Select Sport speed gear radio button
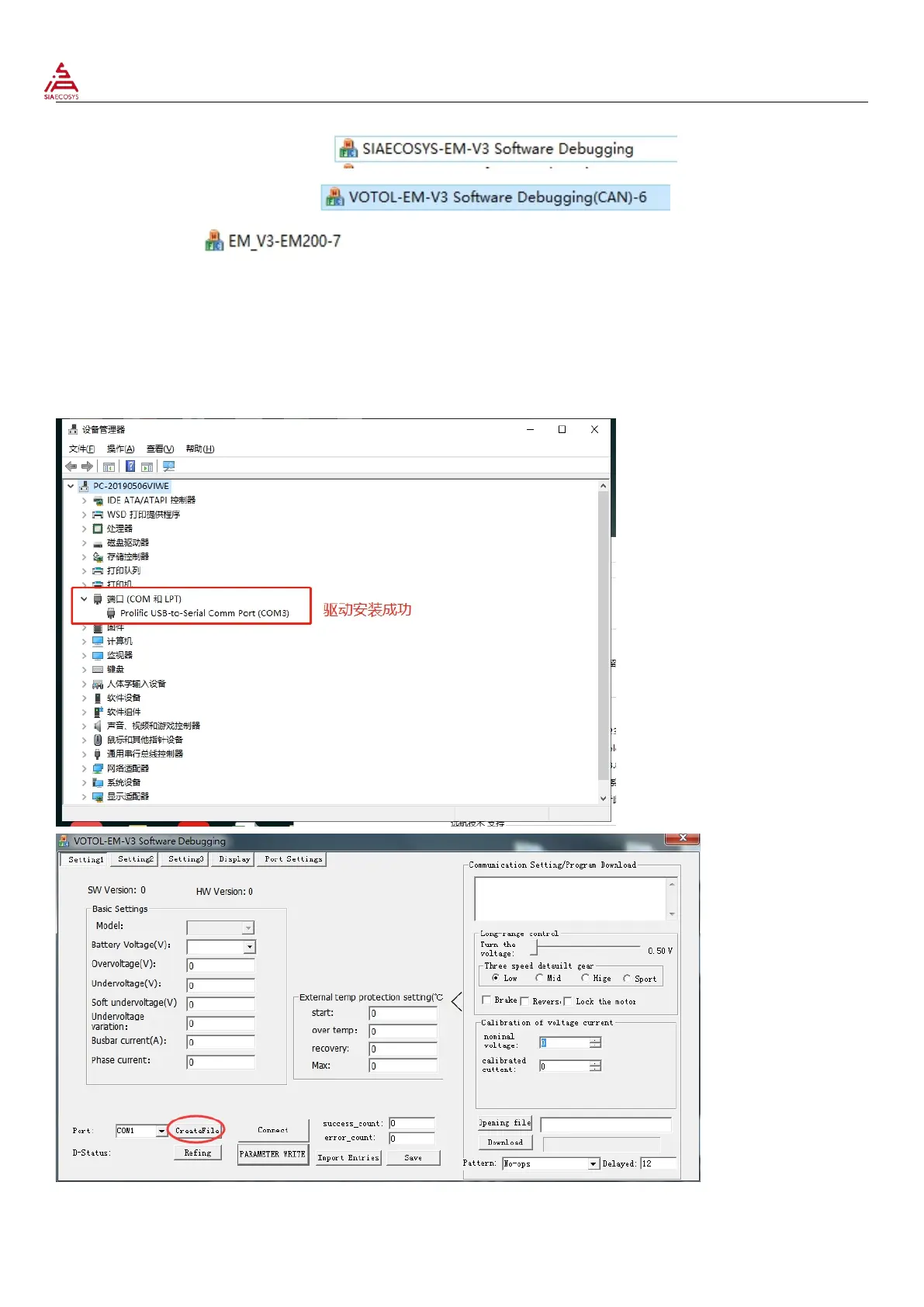 click(627, 978)
